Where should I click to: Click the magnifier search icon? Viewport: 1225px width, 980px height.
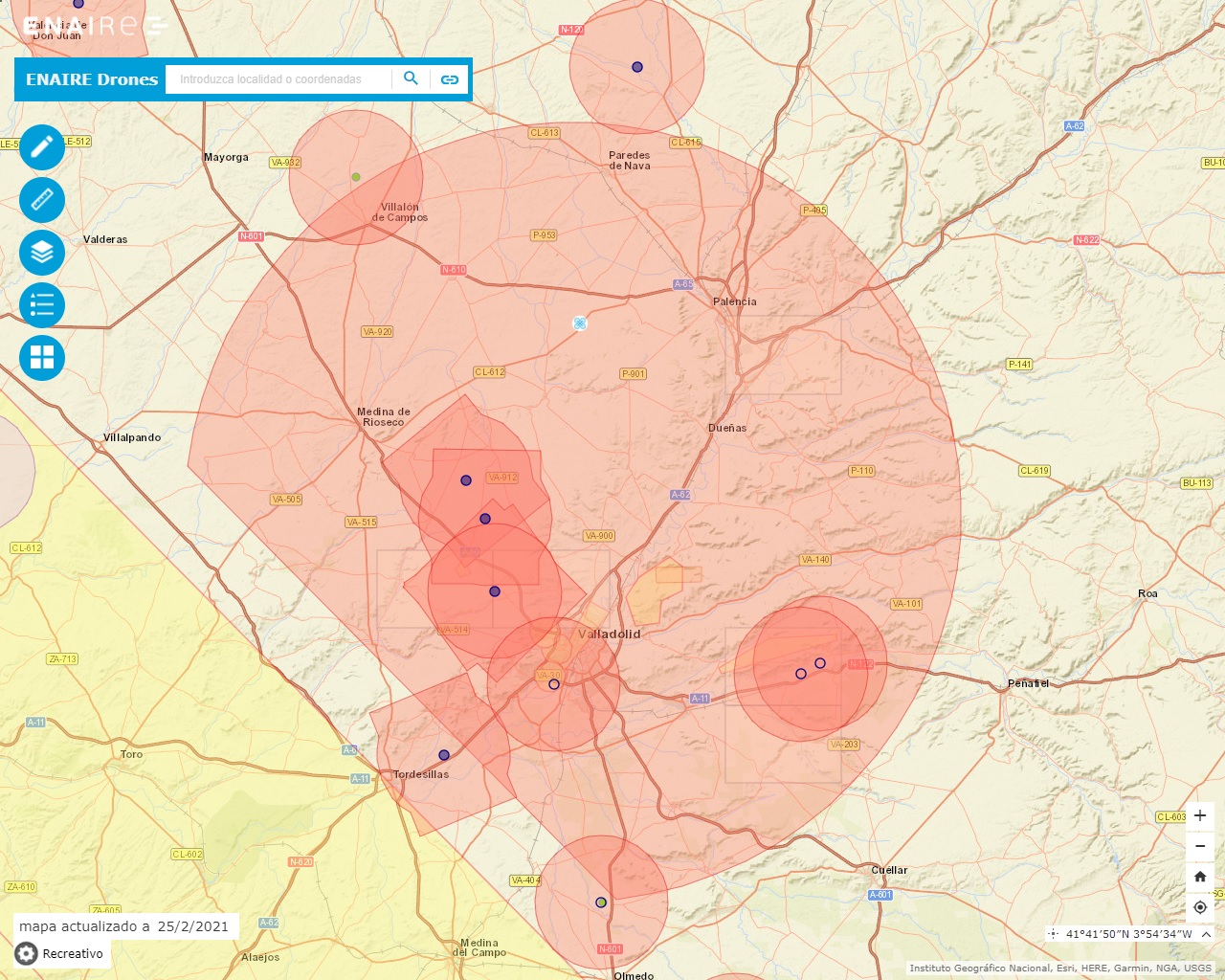411,79
